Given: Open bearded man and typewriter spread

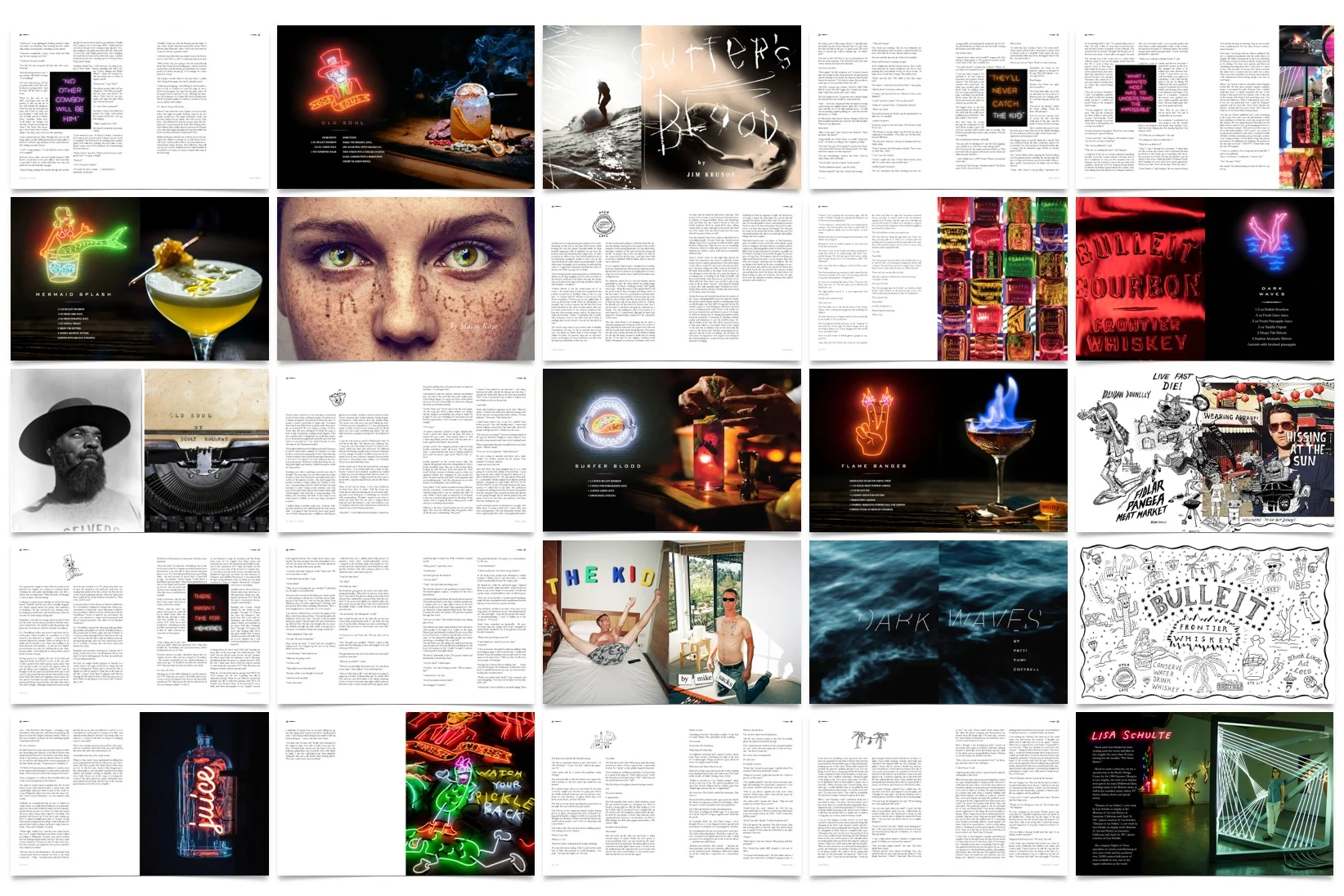Looking at the screenshot, I should [x=139, y=450].
